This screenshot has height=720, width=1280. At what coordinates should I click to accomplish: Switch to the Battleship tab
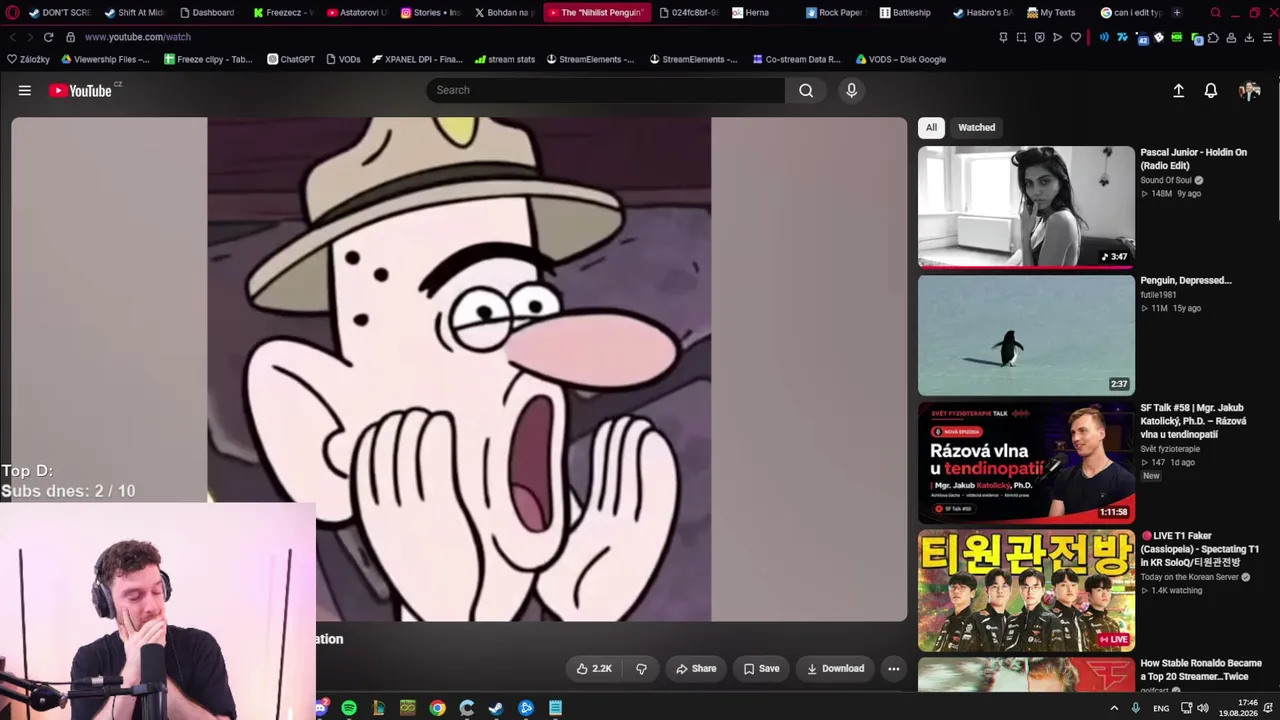coord(906,13)
